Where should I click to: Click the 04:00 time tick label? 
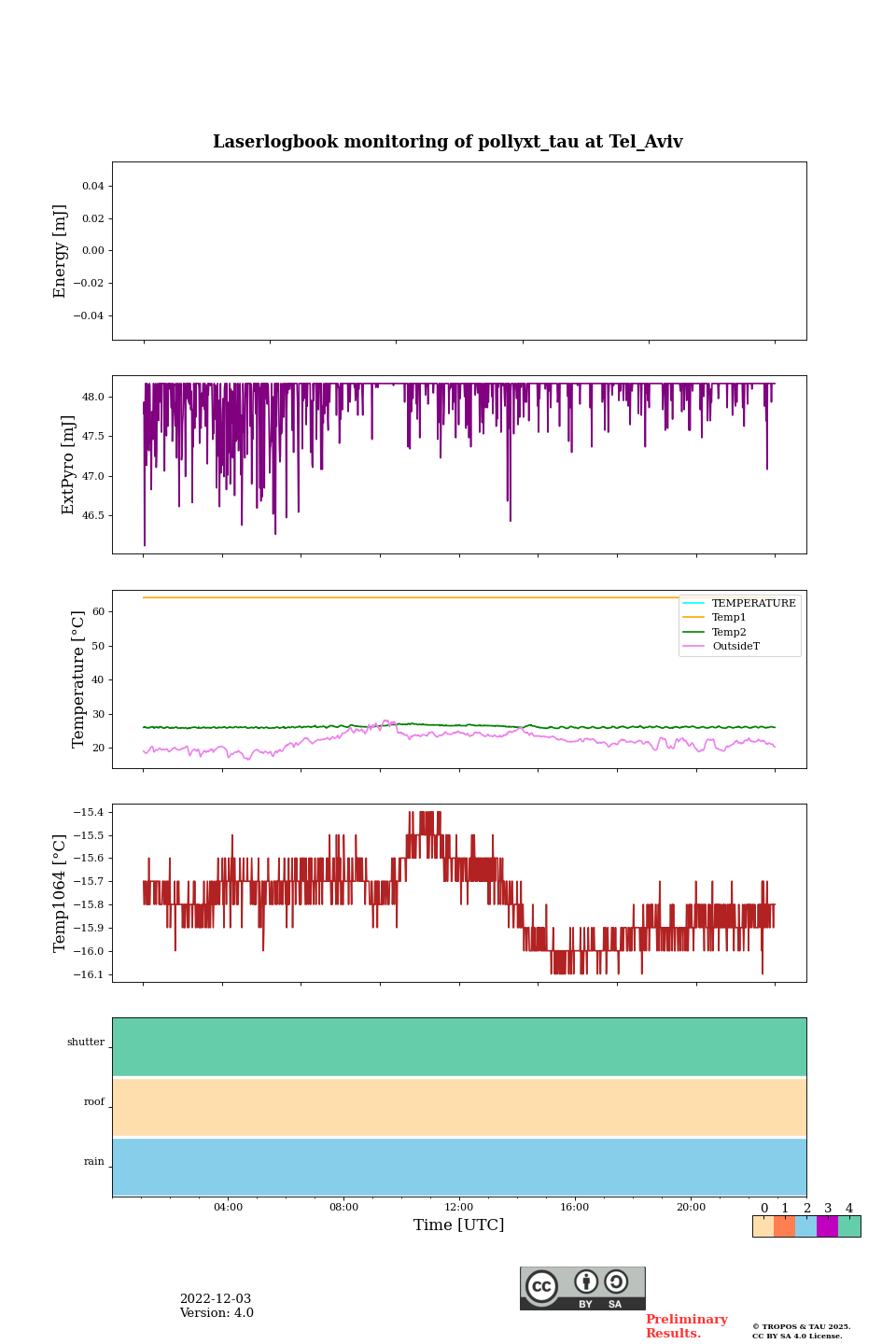pyautogui.click(x=228, y=1207)
